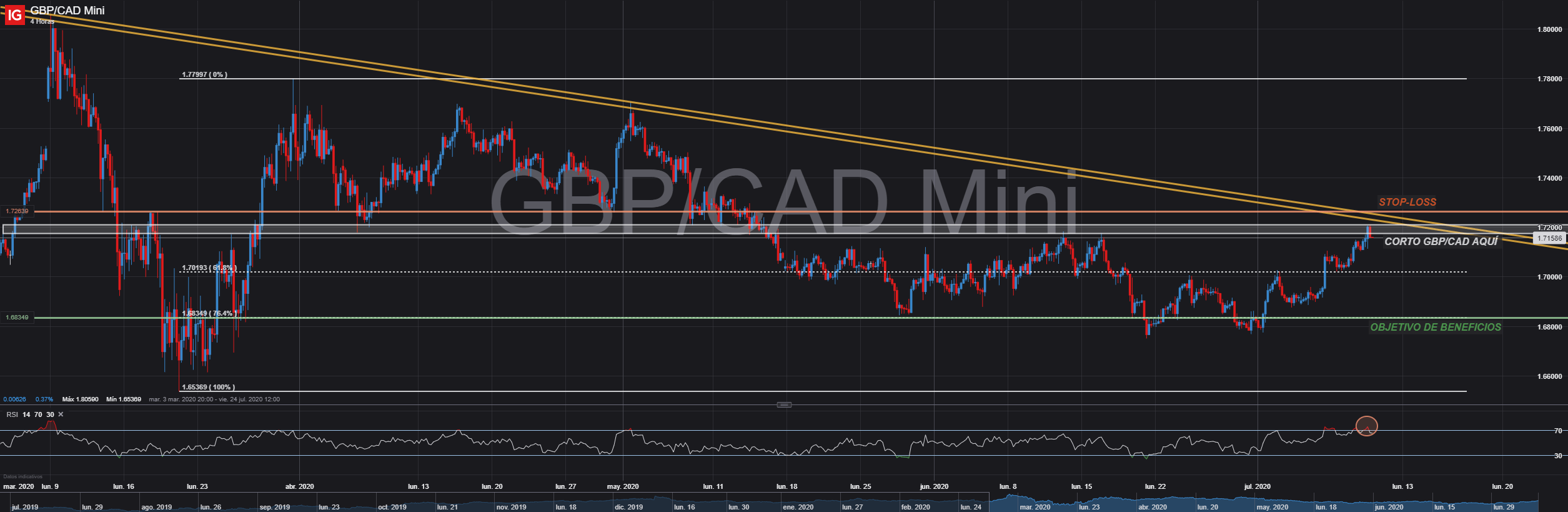This screenshot has width=1568, height=512.
Task: Remove the RSI indicator with its X
Action: tap(61, 414)
